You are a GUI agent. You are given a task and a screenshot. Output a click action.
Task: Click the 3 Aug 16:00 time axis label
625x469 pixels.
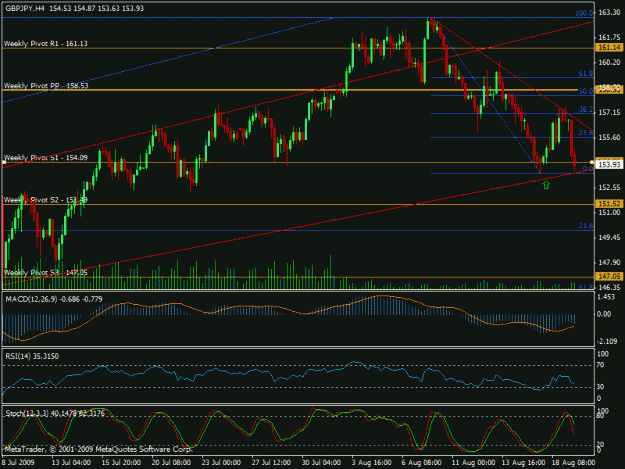(371, 463)
